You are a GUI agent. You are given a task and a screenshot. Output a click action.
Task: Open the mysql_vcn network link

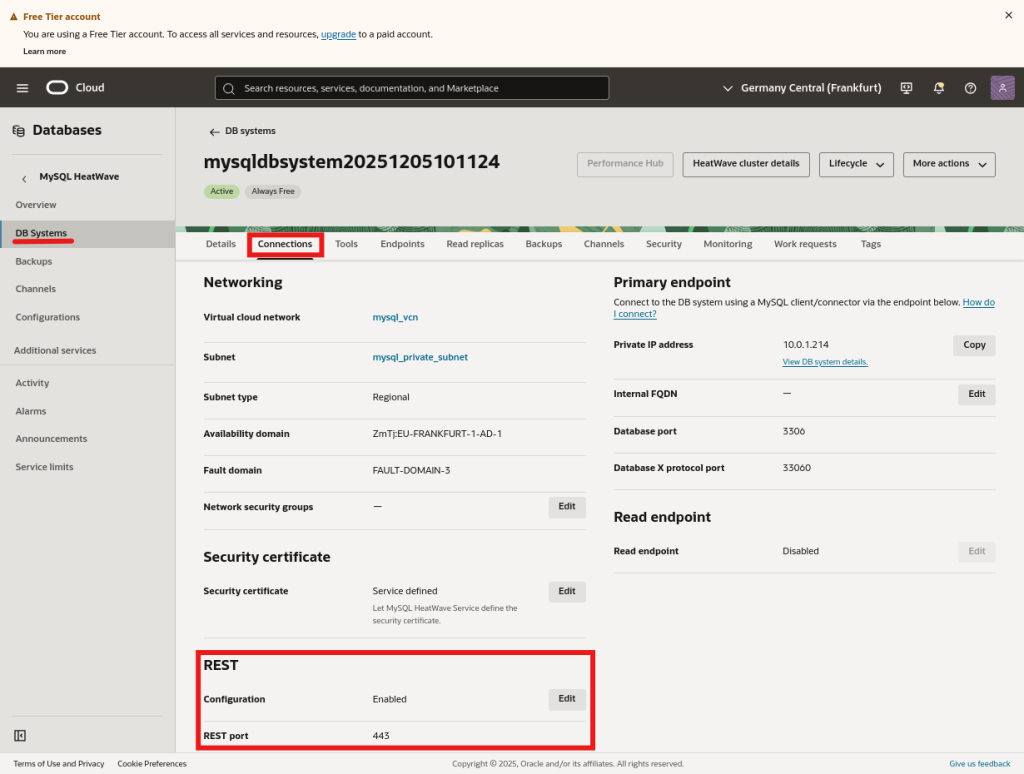tap(395, 317)
